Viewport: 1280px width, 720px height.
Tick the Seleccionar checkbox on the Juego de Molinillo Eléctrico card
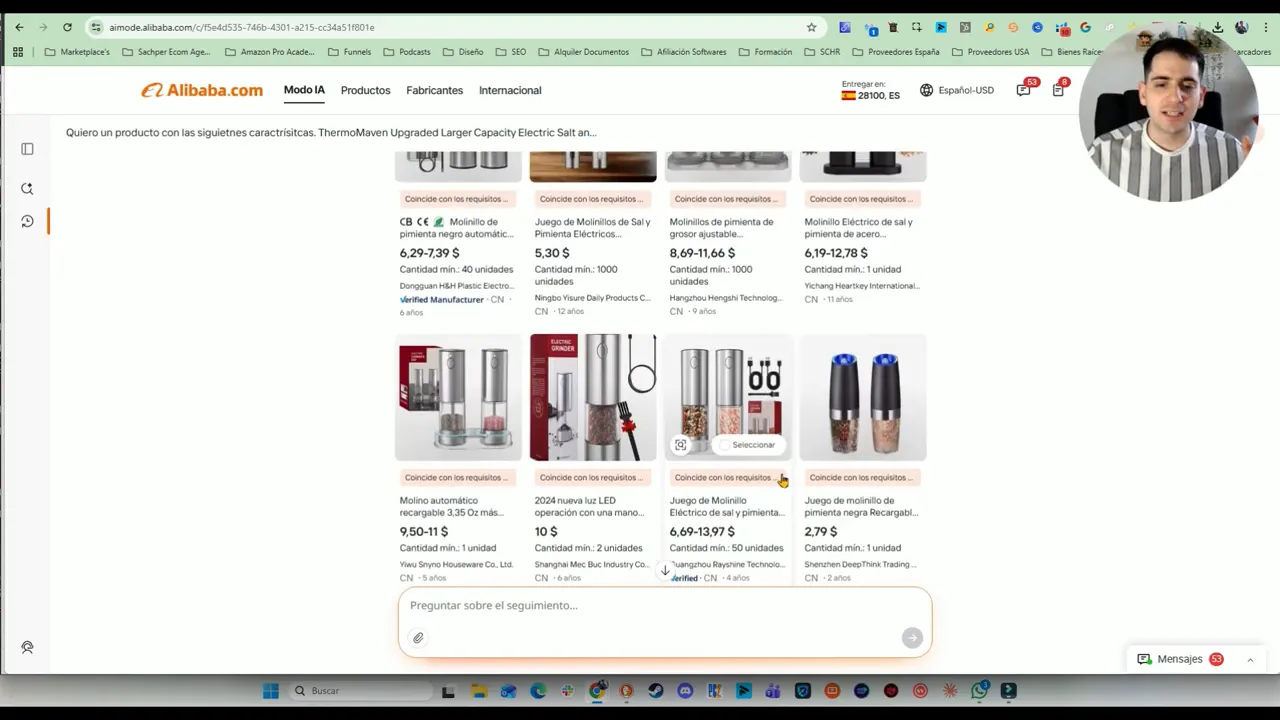[x=726, y=445]
